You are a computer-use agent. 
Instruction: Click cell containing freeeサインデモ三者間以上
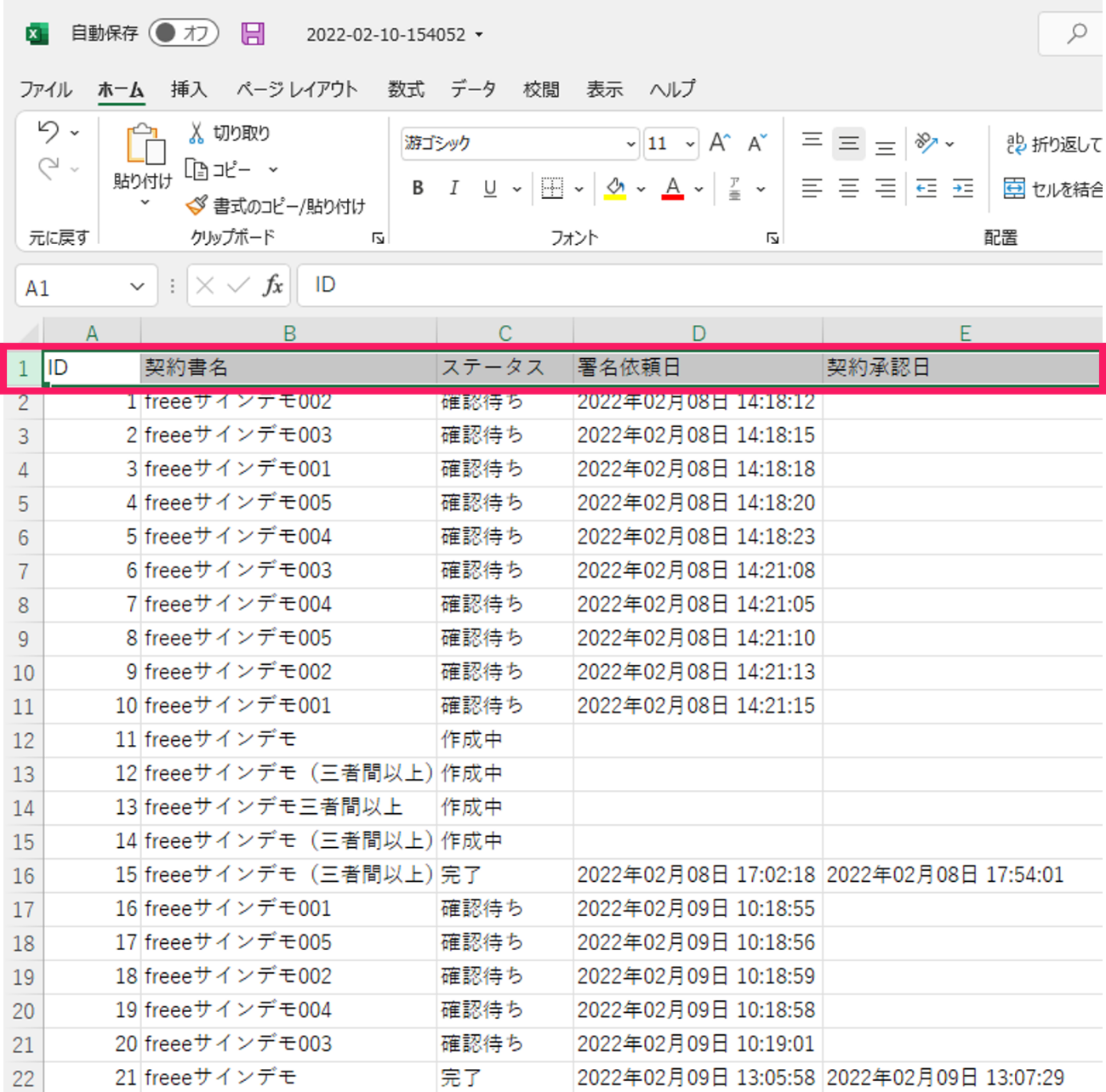pyautogui.click(x=288, y=807)
